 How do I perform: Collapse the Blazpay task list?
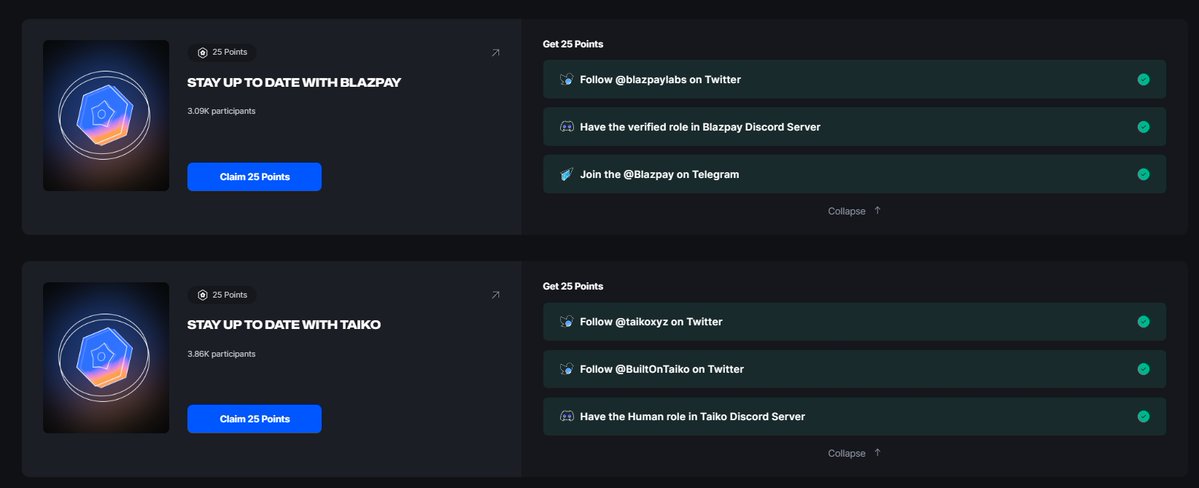[854, 211]
